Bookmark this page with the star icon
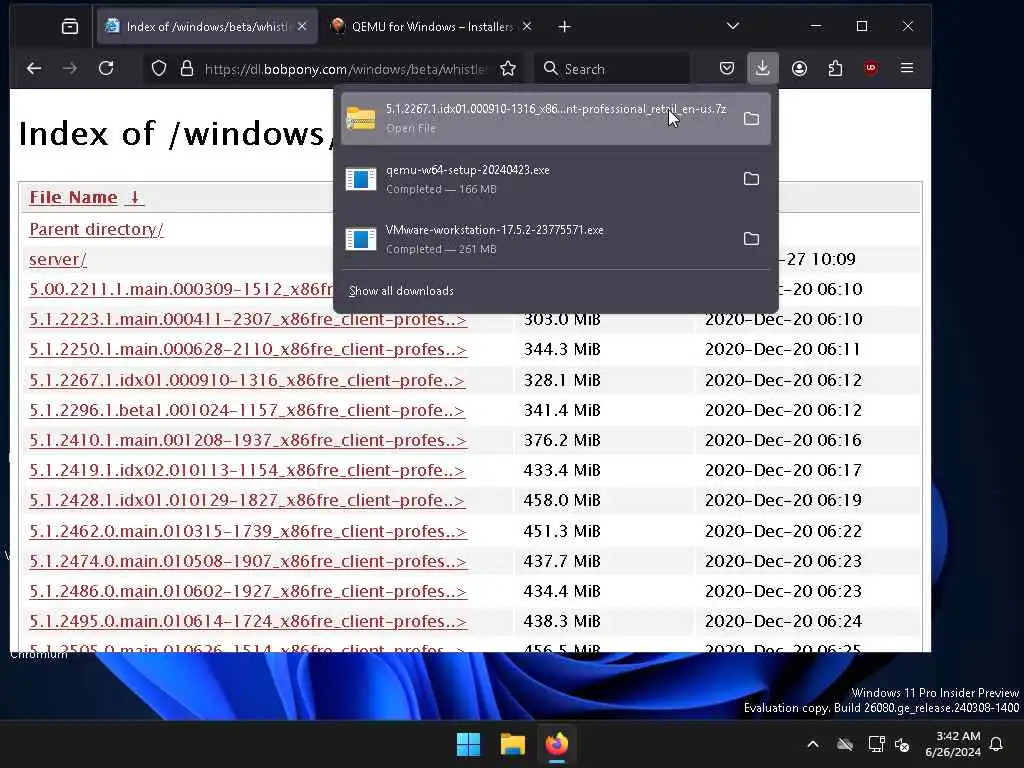Image resolution: width=1024 pixels, height=768 pixels. [508, 69]
